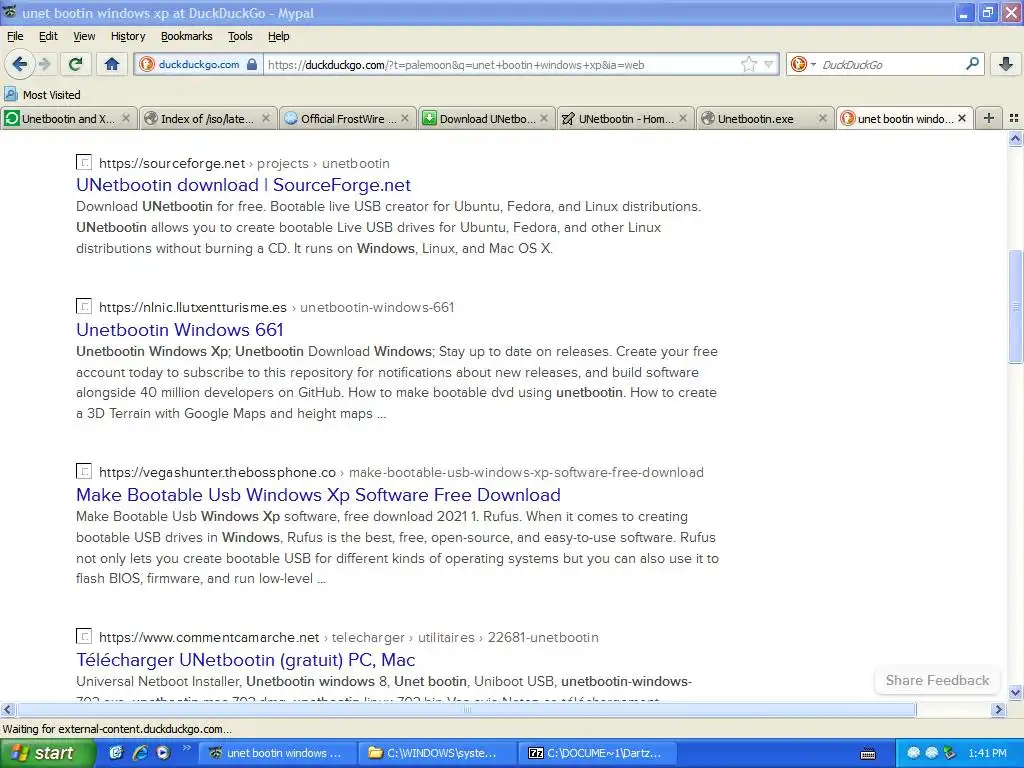Click the https://sourceforge.net result URL text
The width and height of the screenshot is (1024, 768).
tap(172, 163)
